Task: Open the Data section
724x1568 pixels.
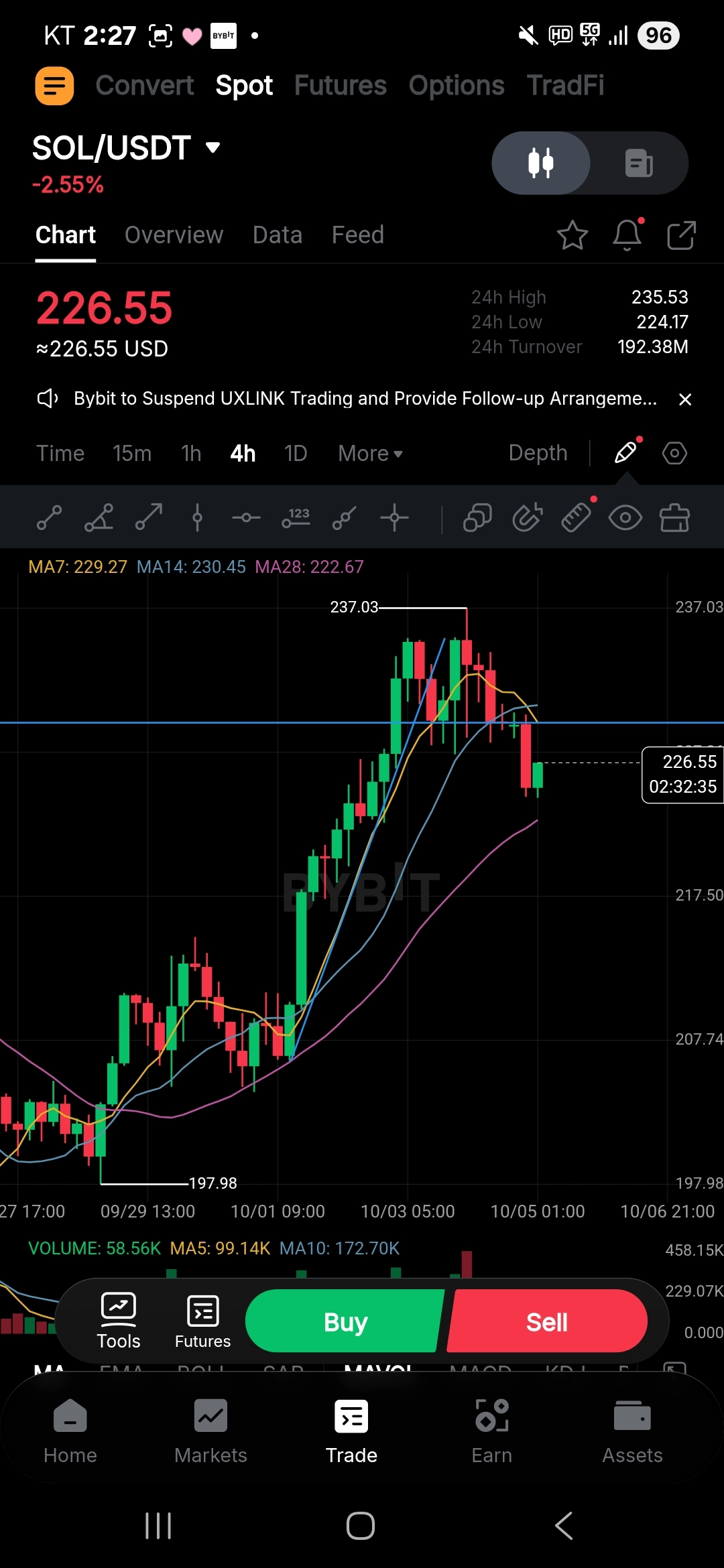Action: (x=278, y=235)
